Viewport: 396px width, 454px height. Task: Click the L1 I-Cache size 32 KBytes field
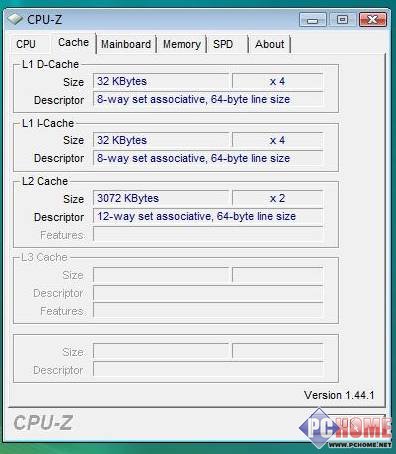pyautogui.click(x=161, y=140)
